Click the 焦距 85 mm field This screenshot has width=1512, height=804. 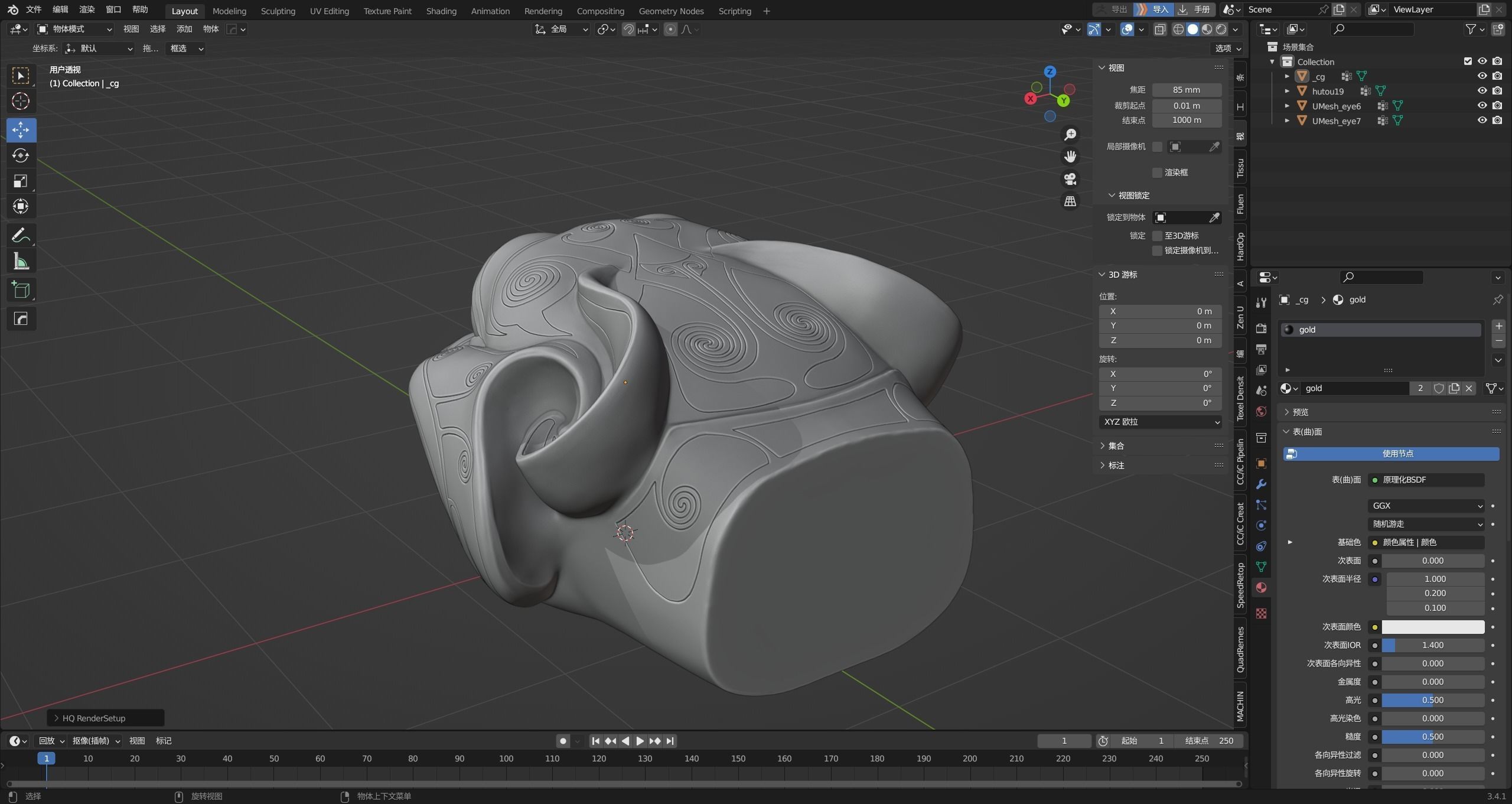click(x=1186, y=90)
